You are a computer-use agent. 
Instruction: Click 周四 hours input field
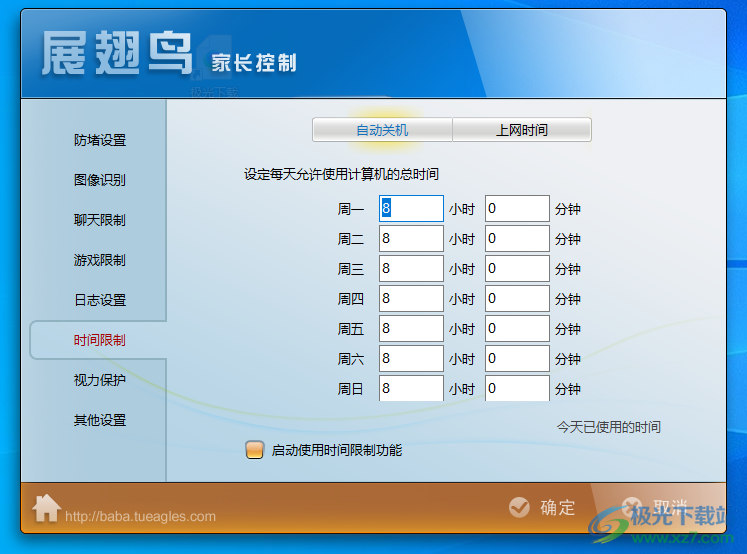coord(411,298)
